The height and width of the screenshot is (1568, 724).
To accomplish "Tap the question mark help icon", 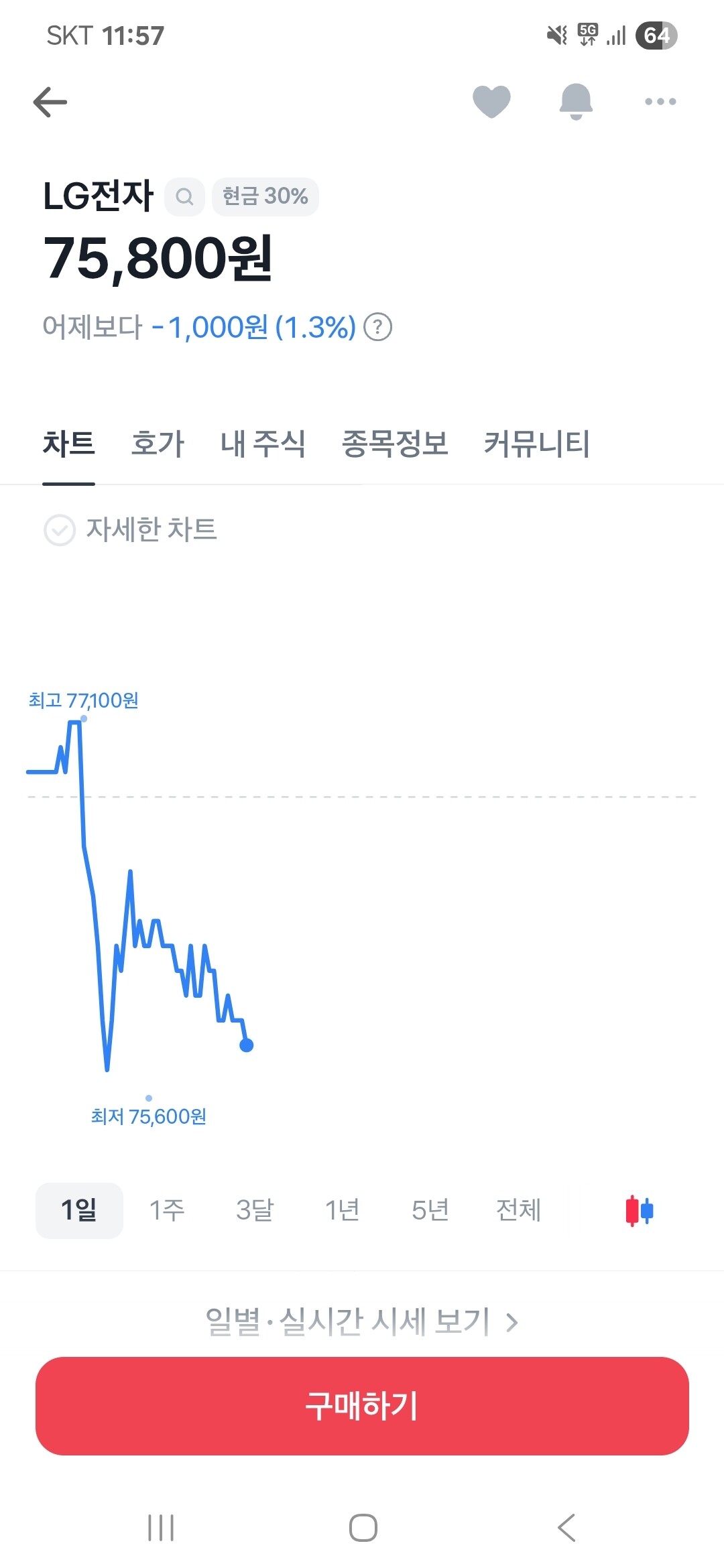I will click(x=377, y=328).
